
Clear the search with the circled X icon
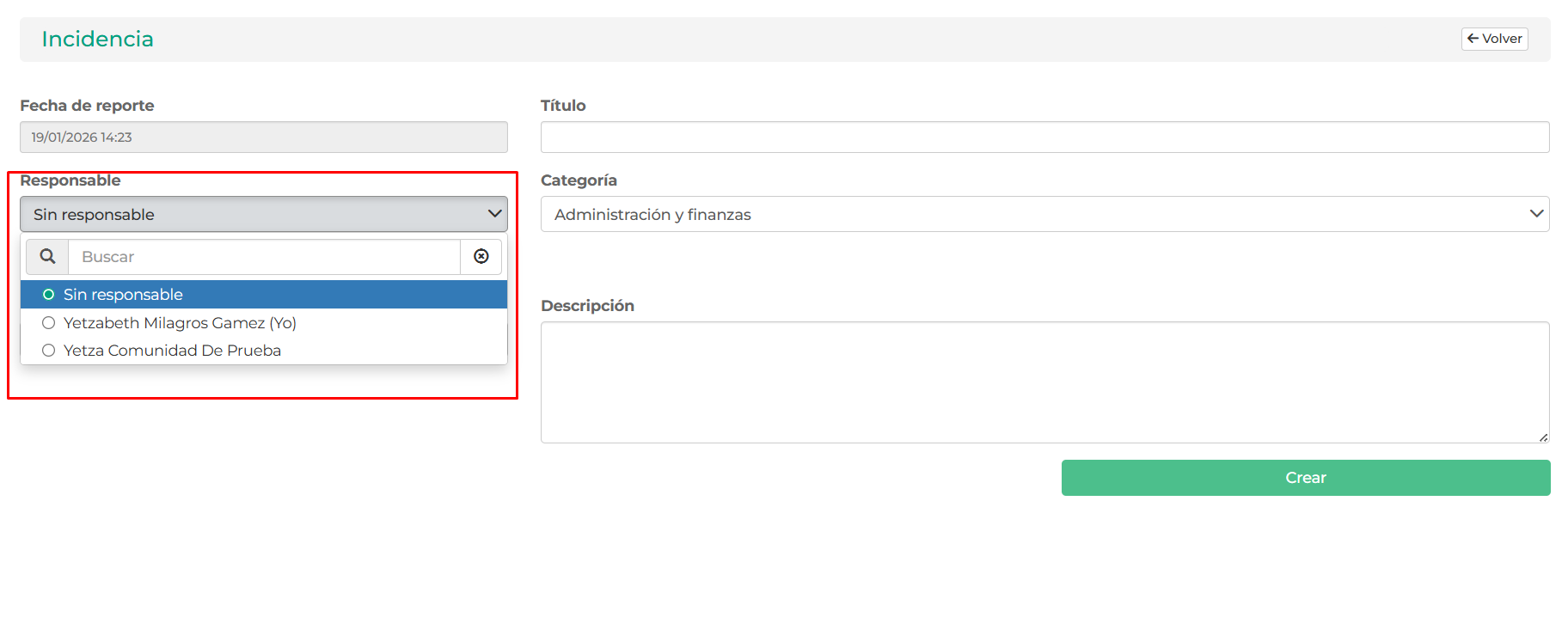coord(481,257)
